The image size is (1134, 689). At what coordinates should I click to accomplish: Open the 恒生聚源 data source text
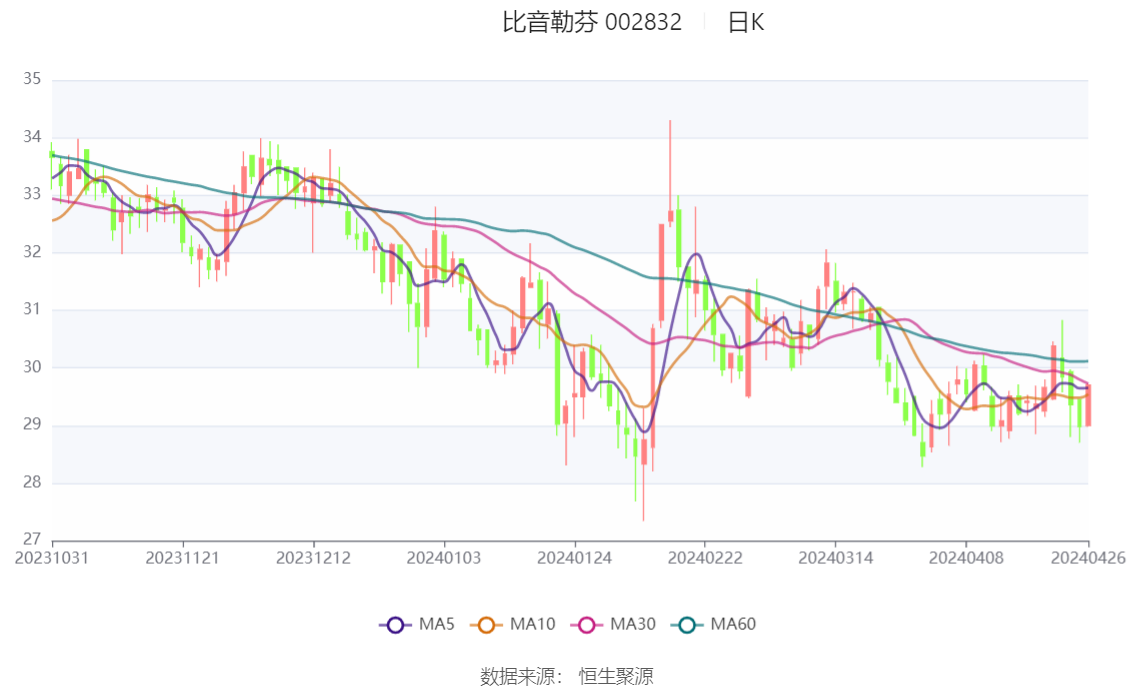616,677
